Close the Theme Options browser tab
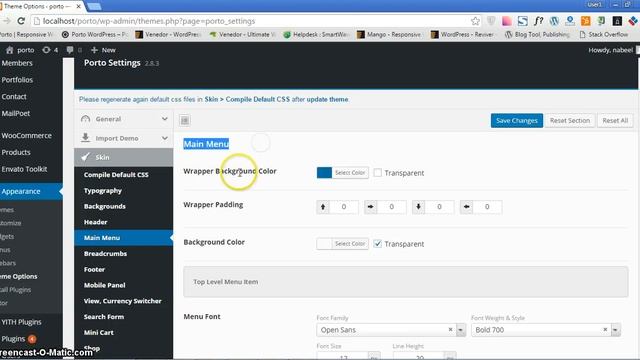This screenshot has width=640, height=360. (x=78, y=7)
